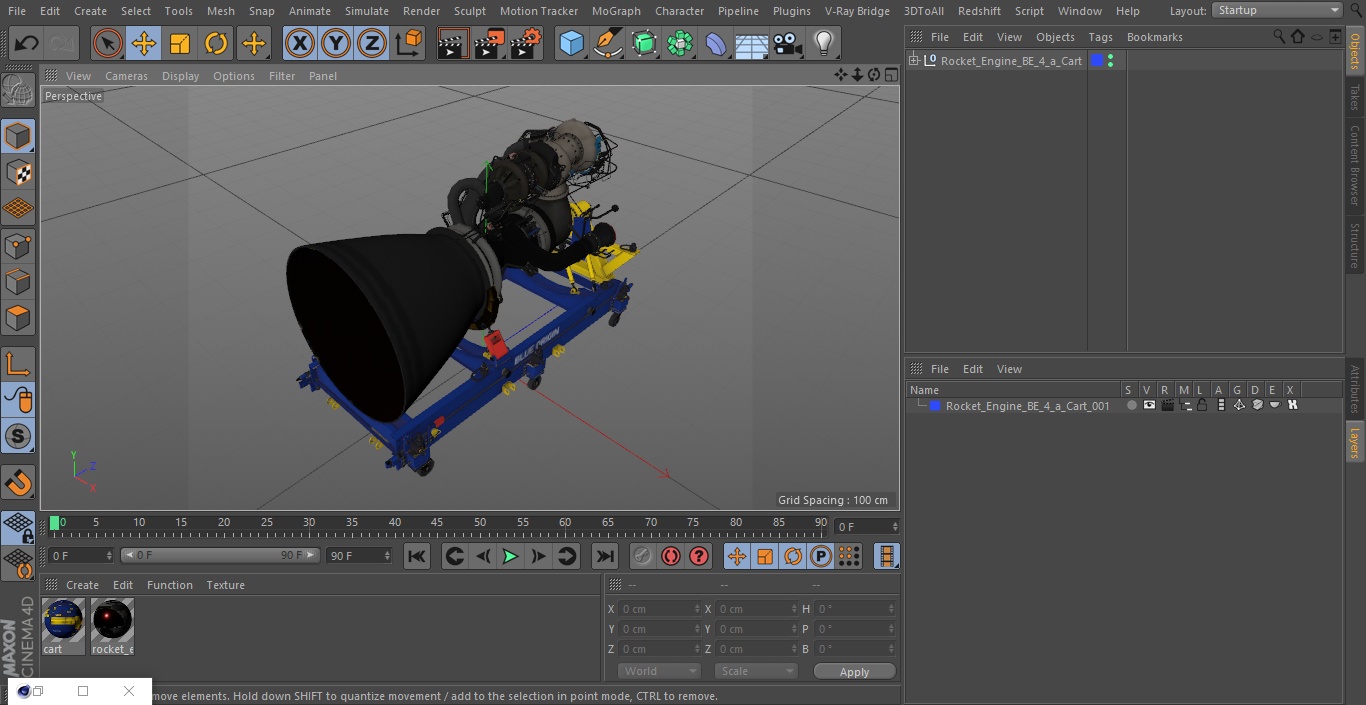
Task: Click the Object Manager search icon
Action: 1279,37
